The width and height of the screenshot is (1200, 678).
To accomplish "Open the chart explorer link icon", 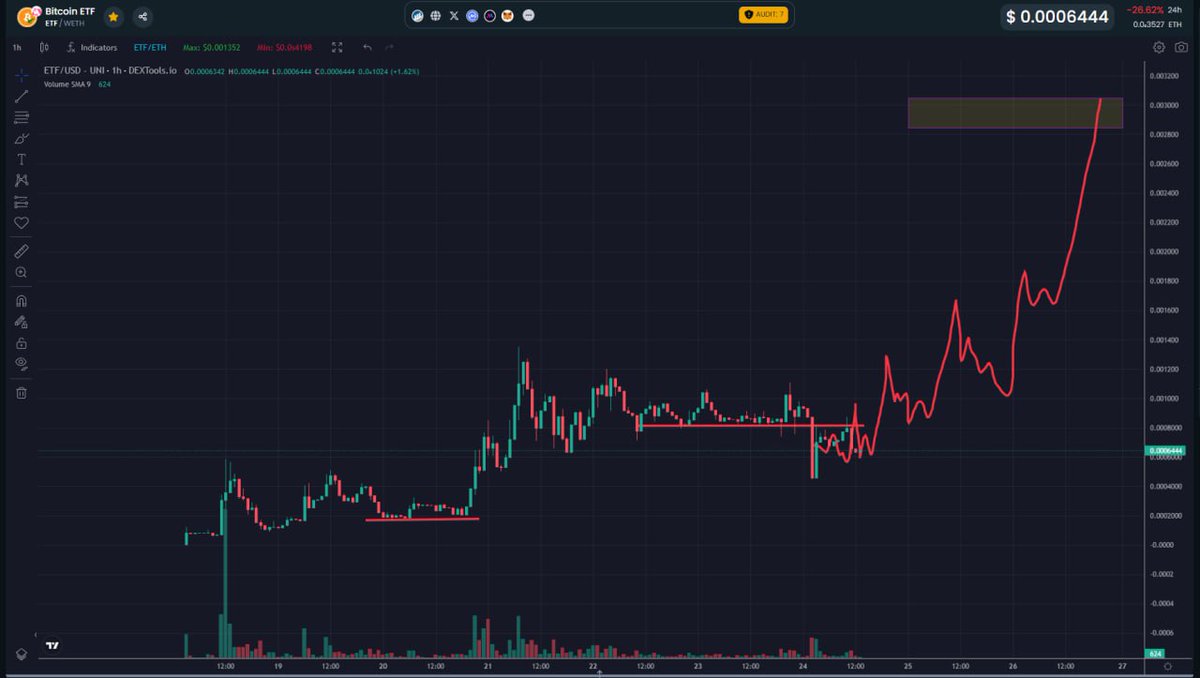I will tap(418, 15).
